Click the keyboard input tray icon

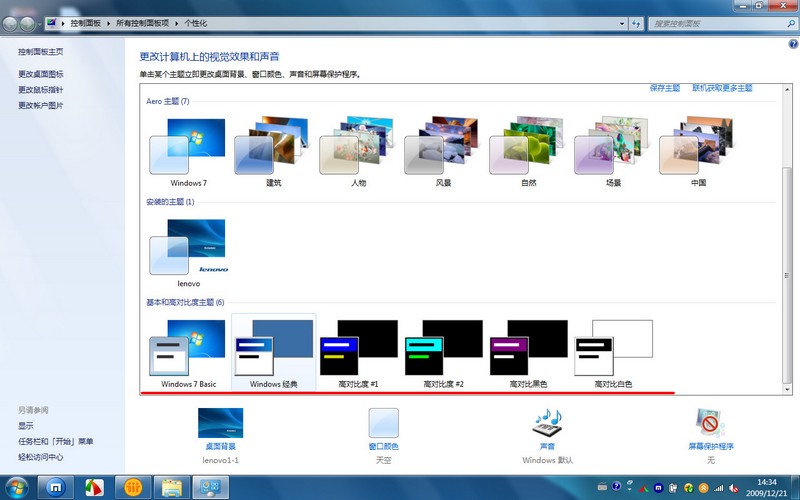(x=602, y=486)
